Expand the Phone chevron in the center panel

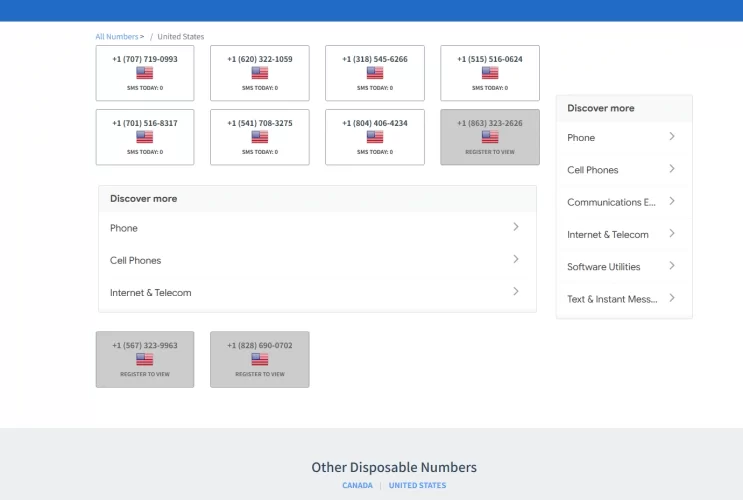click(x=516, y=227)
